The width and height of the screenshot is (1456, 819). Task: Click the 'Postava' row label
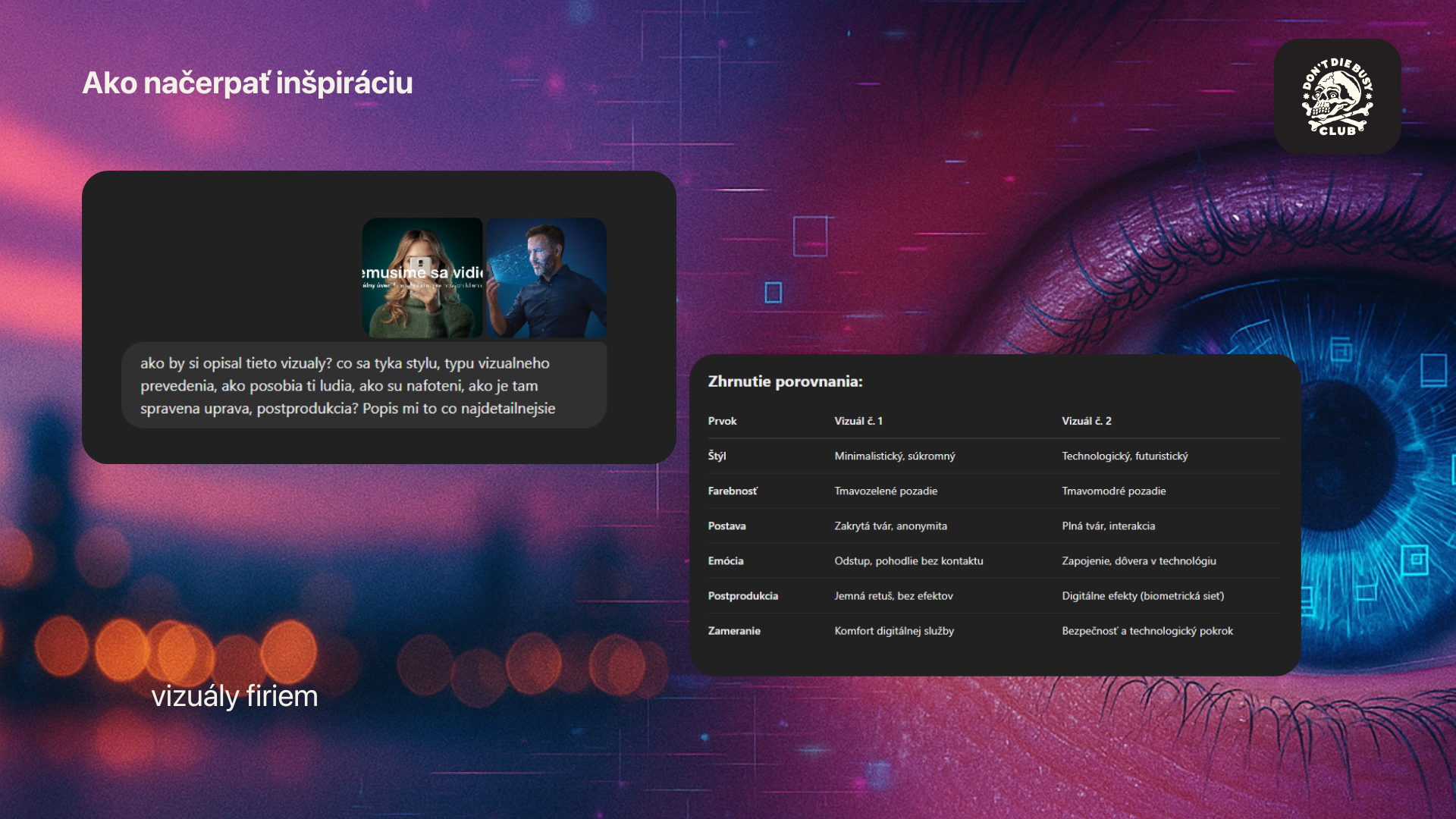[726, 526]
